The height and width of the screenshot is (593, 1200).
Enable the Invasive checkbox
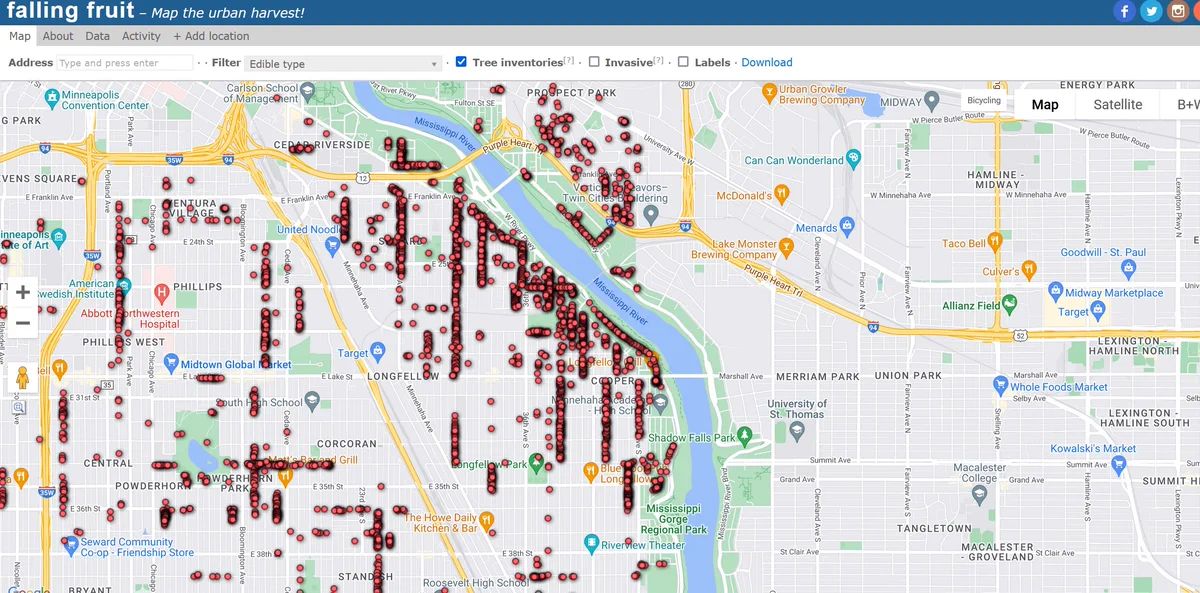pos(594,62)
